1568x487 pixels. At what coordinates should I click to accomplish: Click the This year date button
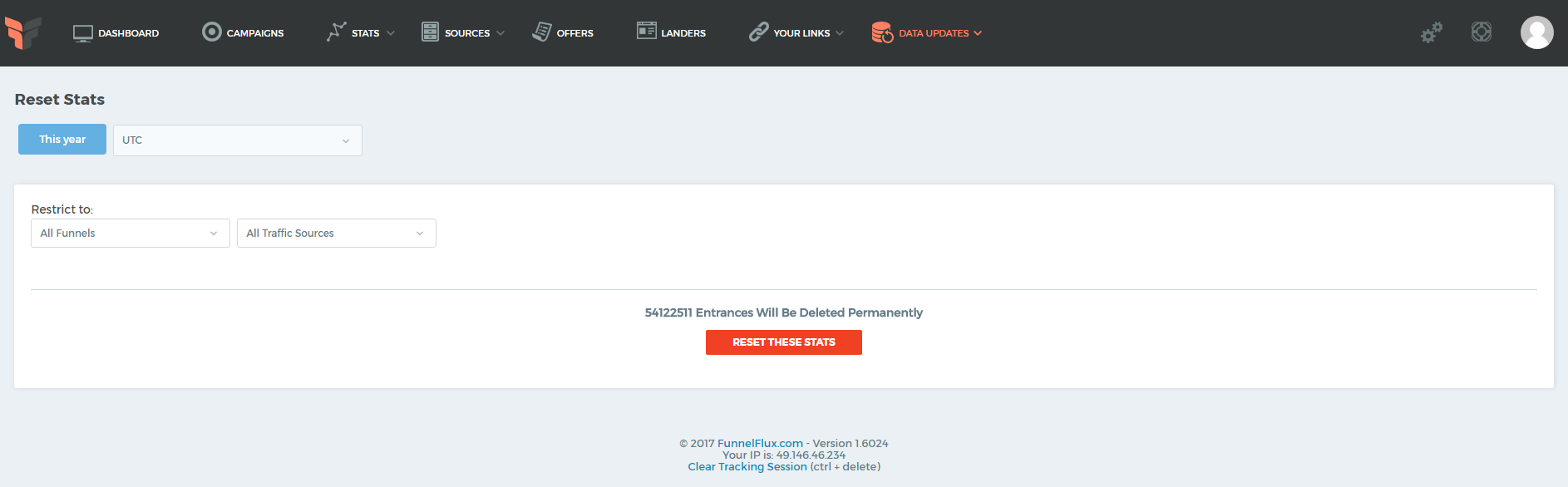coord(62,140)
